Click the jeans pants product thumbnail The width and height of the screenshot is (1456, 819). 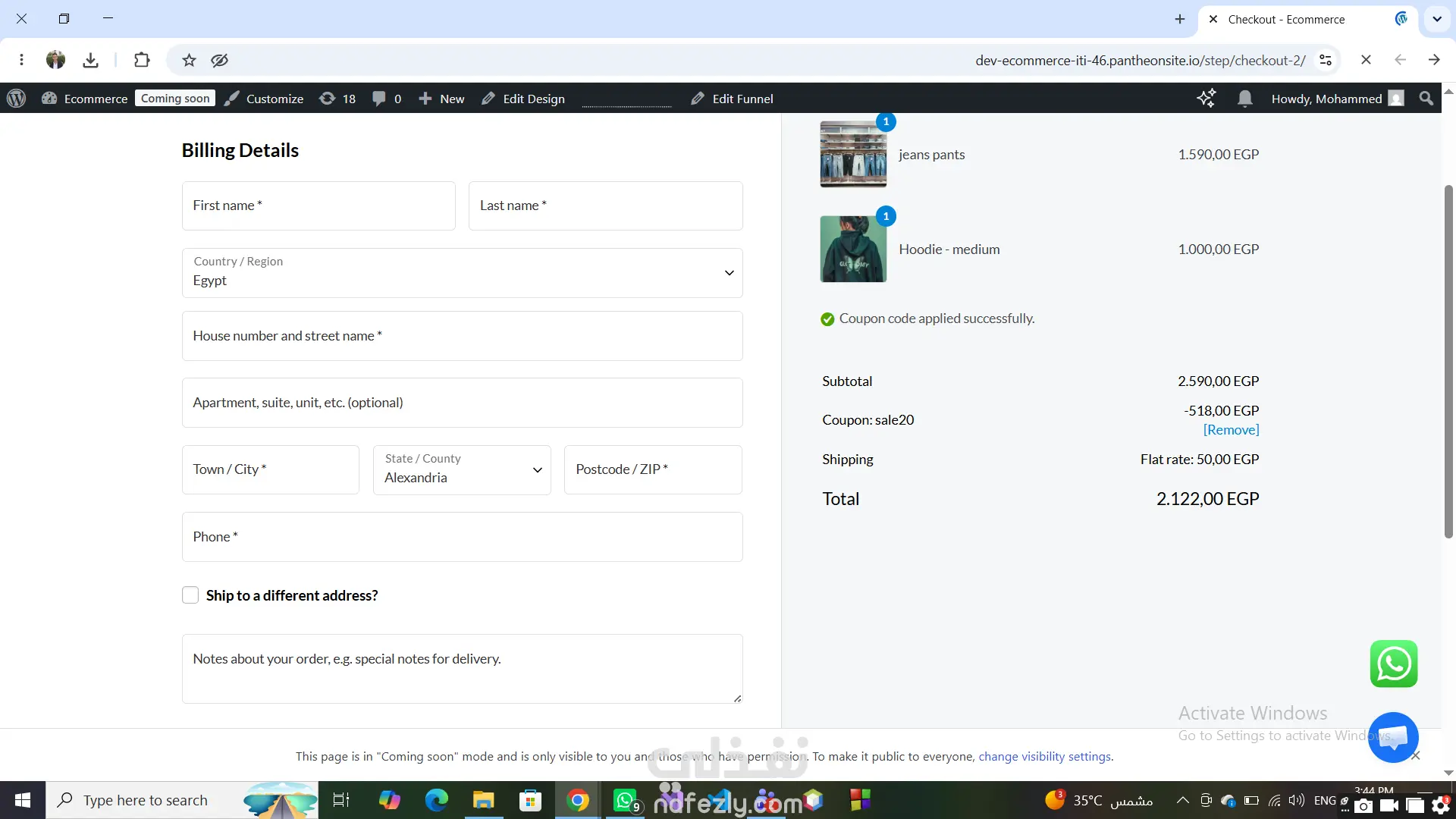click(853, 154)
